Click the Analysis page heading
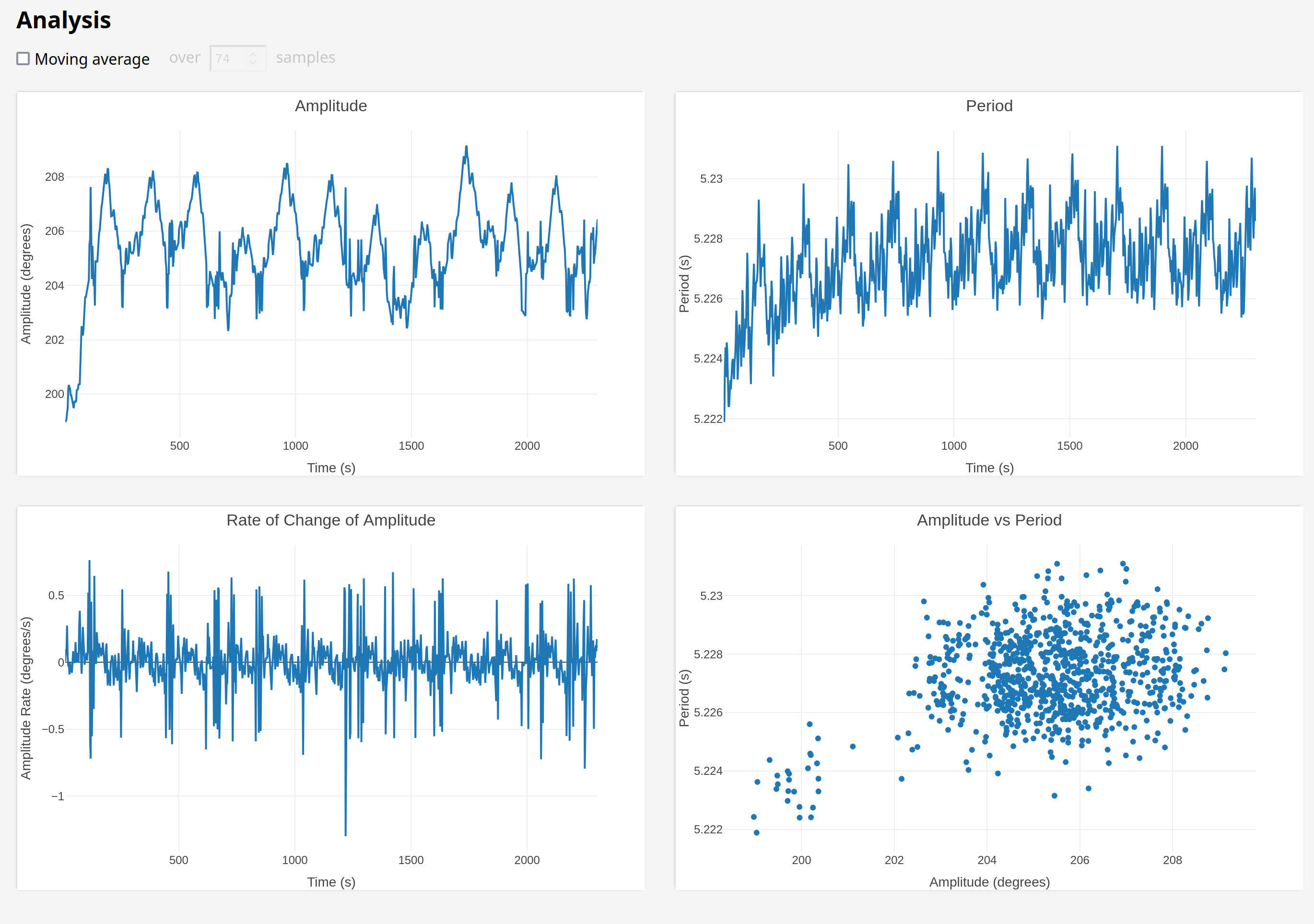Image resolution: width=1314 pixels, height=924 pixels. tap(63, 20)
